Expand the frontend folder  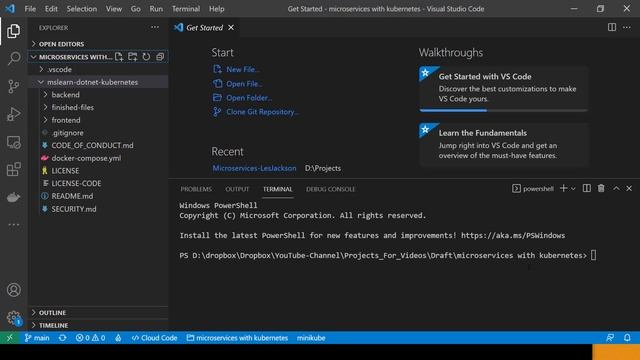click(98, 120)
